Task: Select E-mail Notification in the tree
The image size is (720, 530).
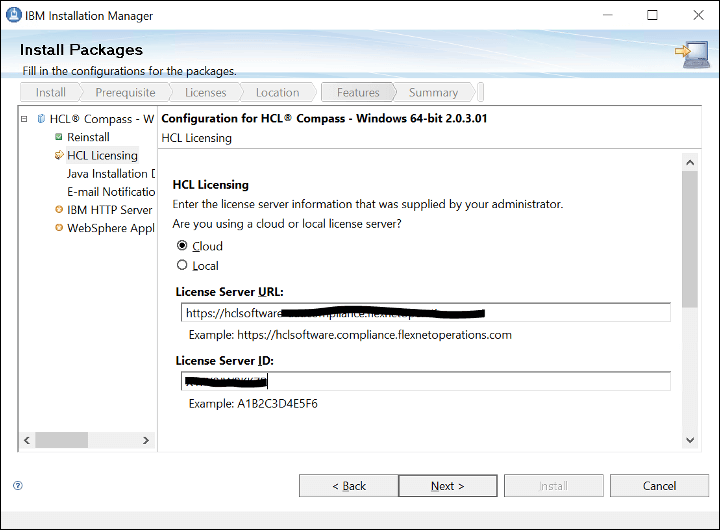Action: (111, 192)
